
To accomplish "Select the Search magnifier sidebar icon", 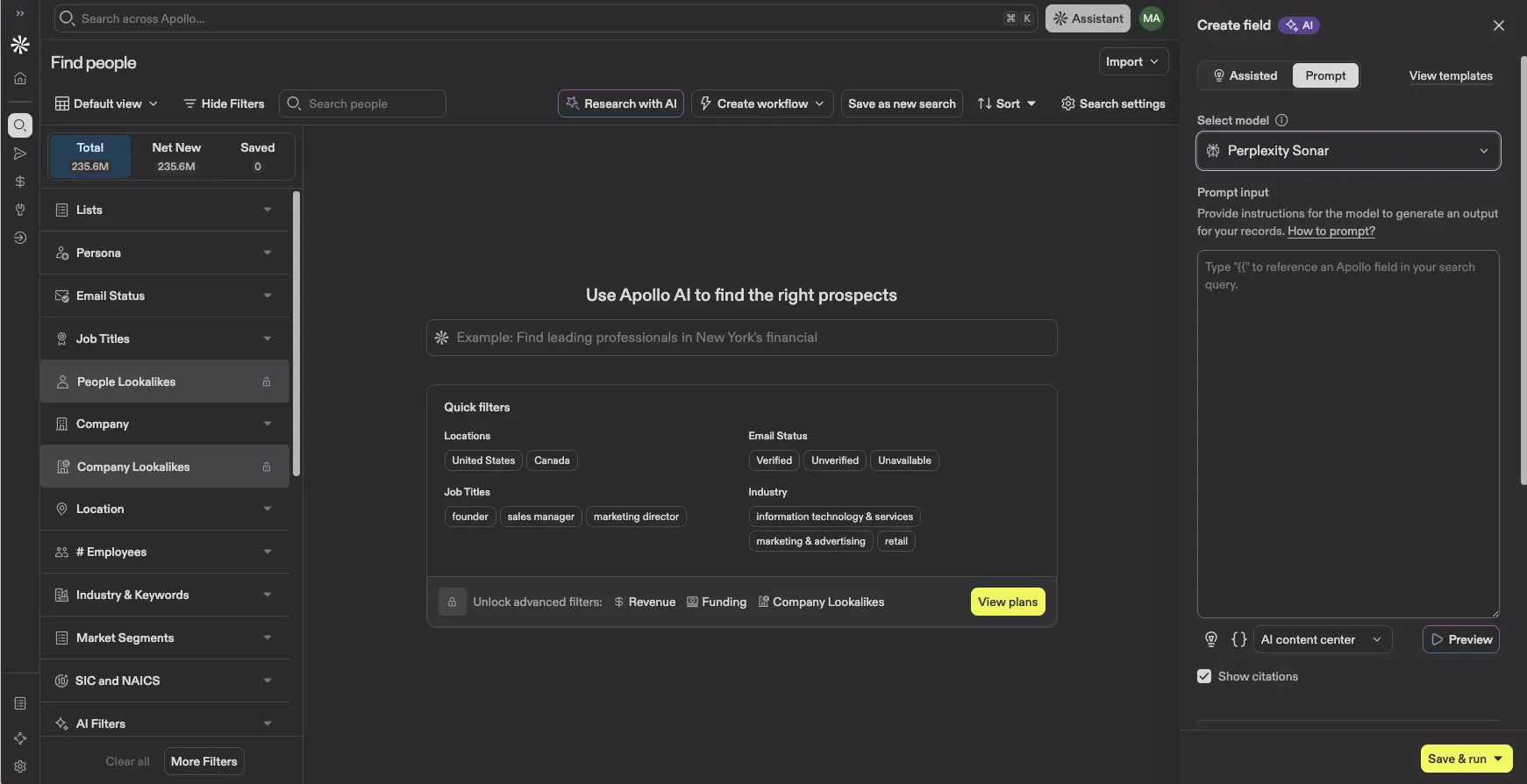I will [x=20, y=125].
